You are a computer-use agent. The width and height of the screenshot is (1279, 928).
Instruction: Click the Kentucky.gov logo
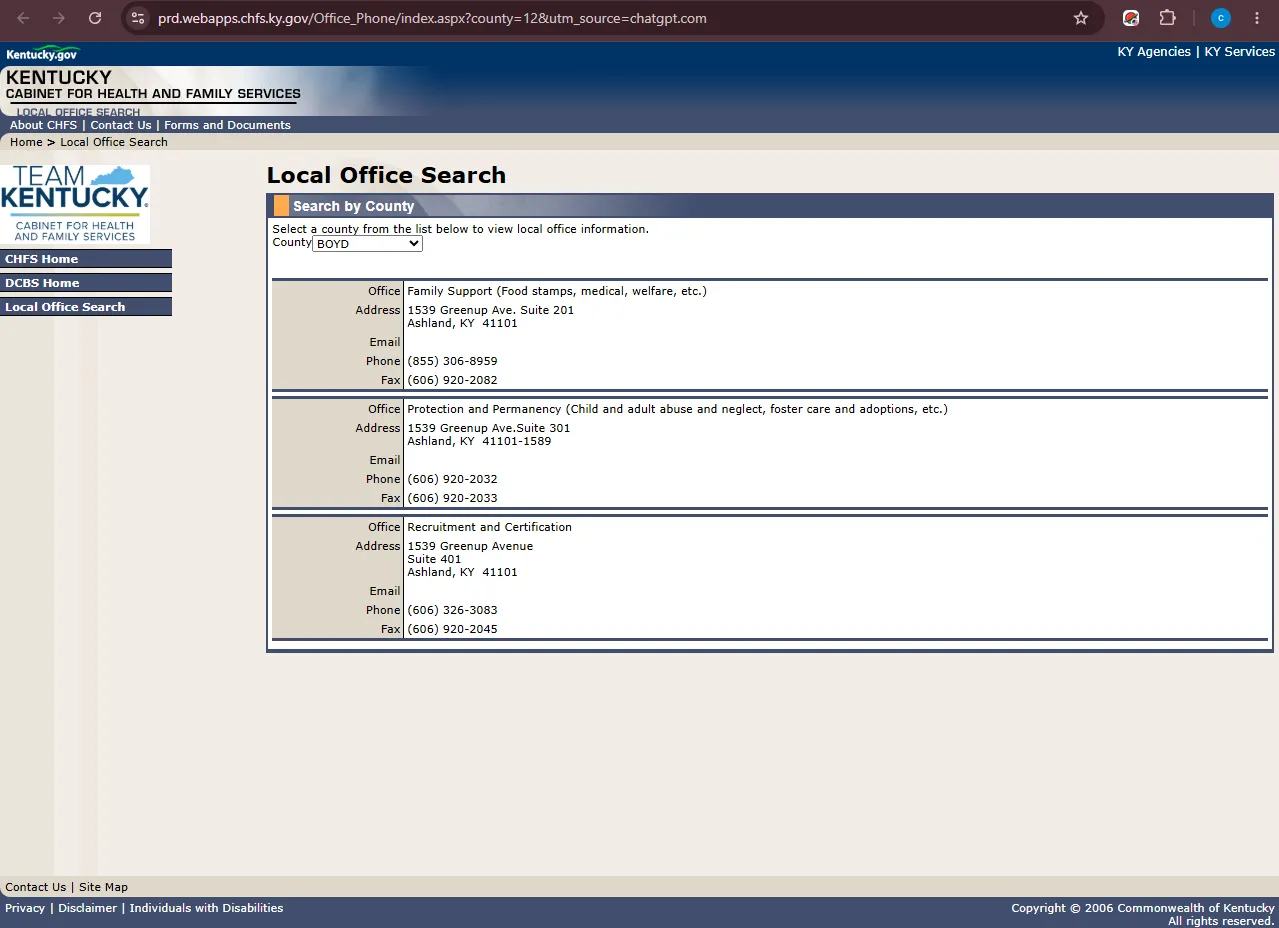[x=43, y=53]
